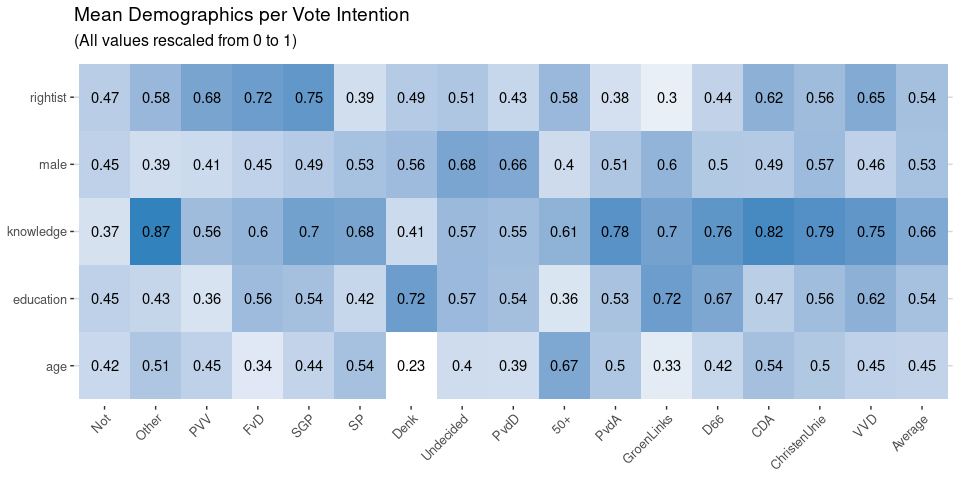This screenshot has height=480, width=960.
Task: Click the knowledge row axis label
Action: (36, 231)
